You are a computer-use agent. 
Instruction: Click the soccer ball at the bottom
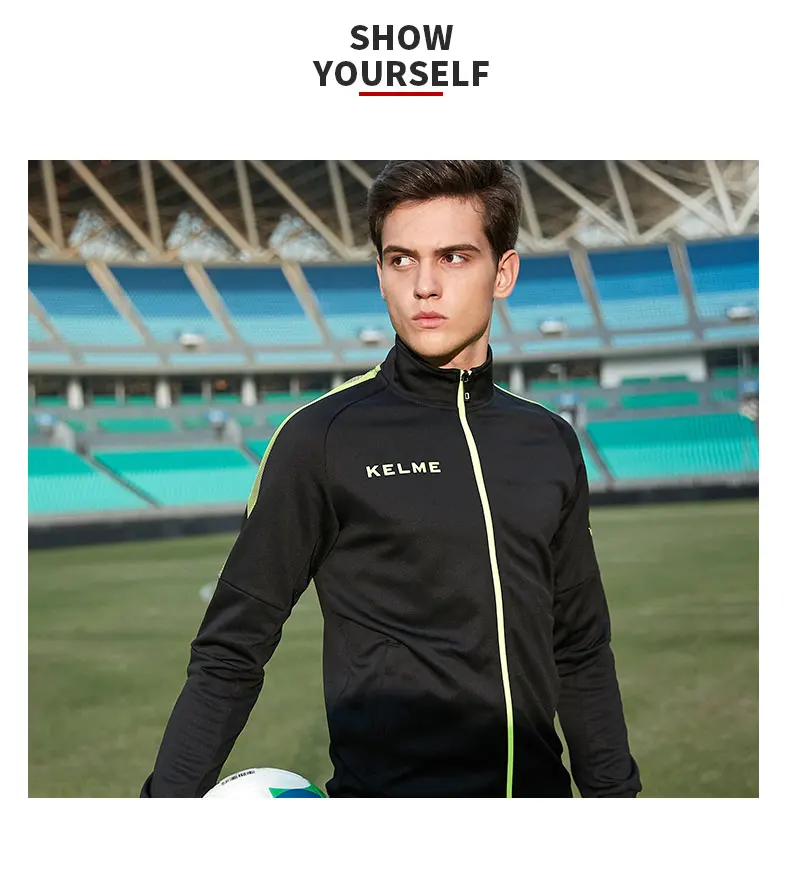264,783
